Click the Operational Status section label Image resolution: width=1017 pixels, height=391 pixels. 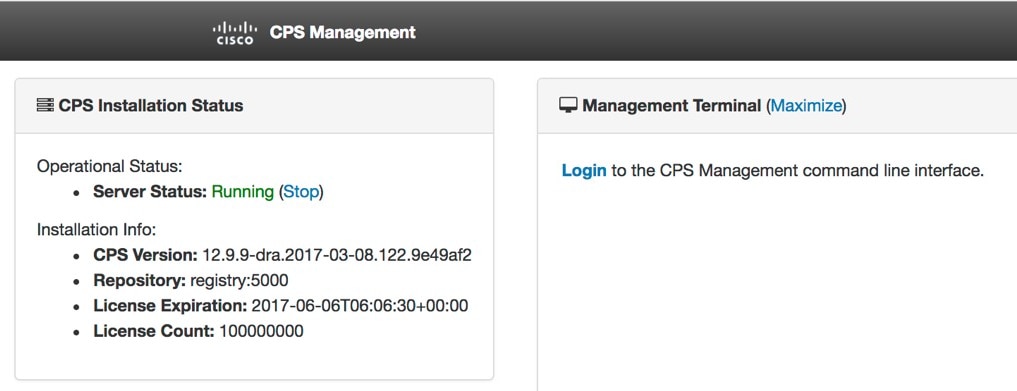tap(110, 167)
